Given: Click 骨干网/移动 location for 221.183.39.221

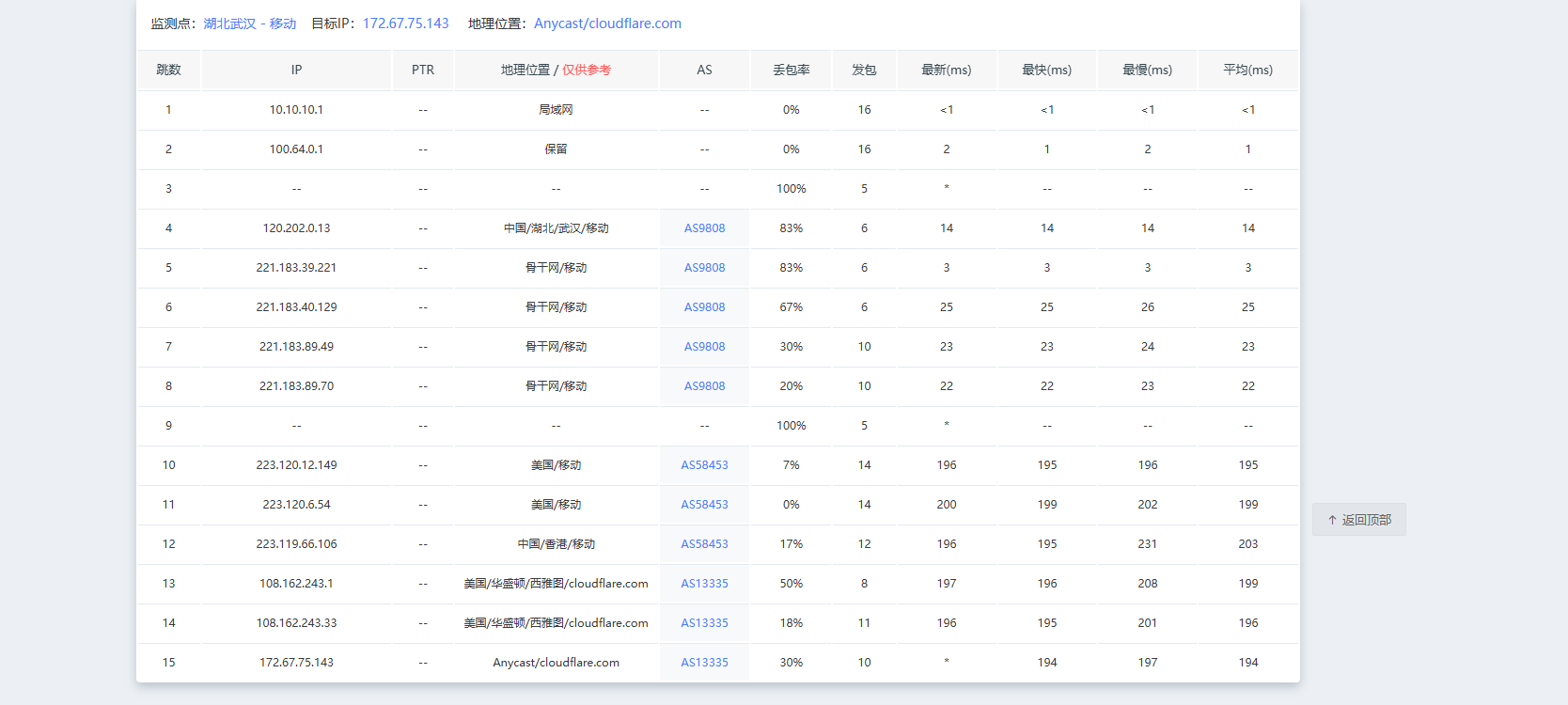Looking at the screenshot, I should coord(557,268).
